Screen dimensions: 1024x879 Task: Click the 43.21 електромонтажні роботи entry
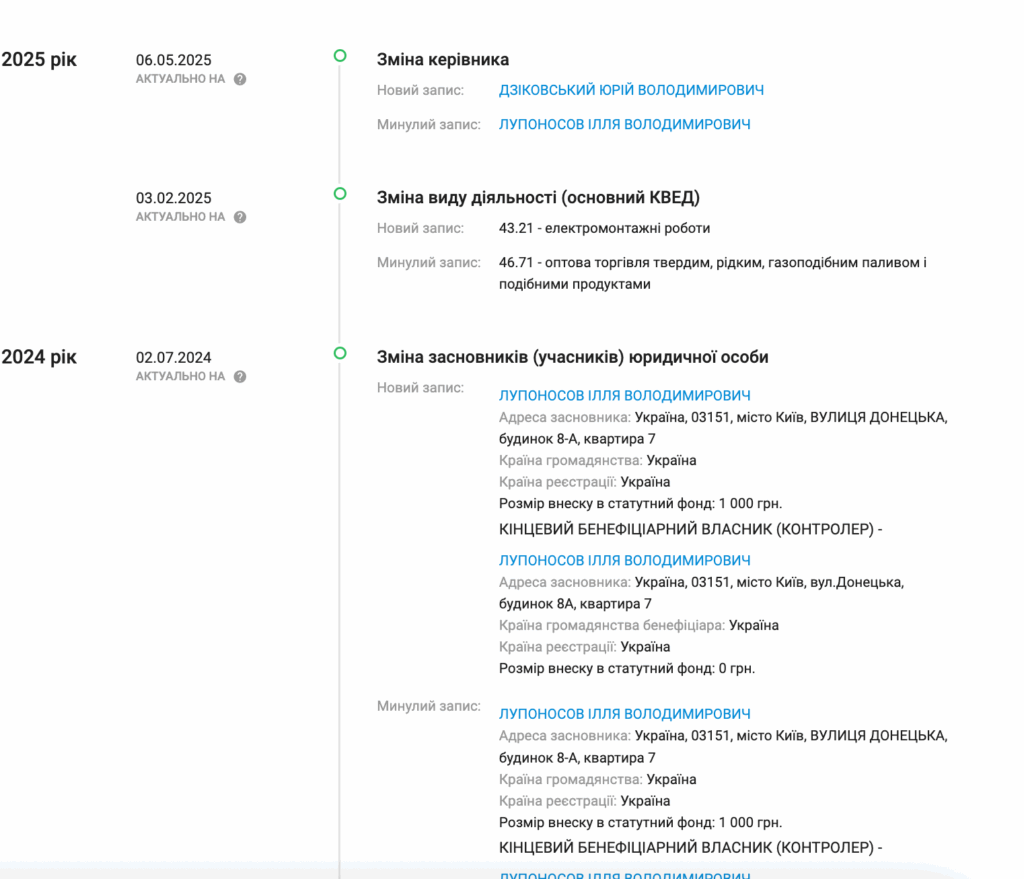point(604,228)
